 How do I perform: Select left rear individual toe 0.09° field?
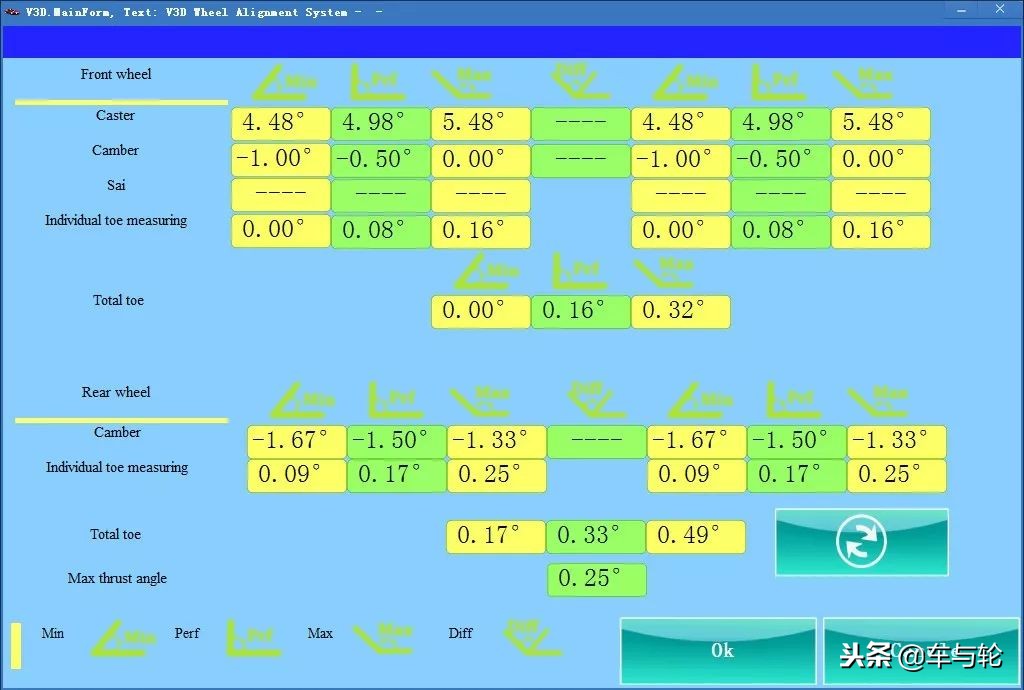[x=296, y=475]
